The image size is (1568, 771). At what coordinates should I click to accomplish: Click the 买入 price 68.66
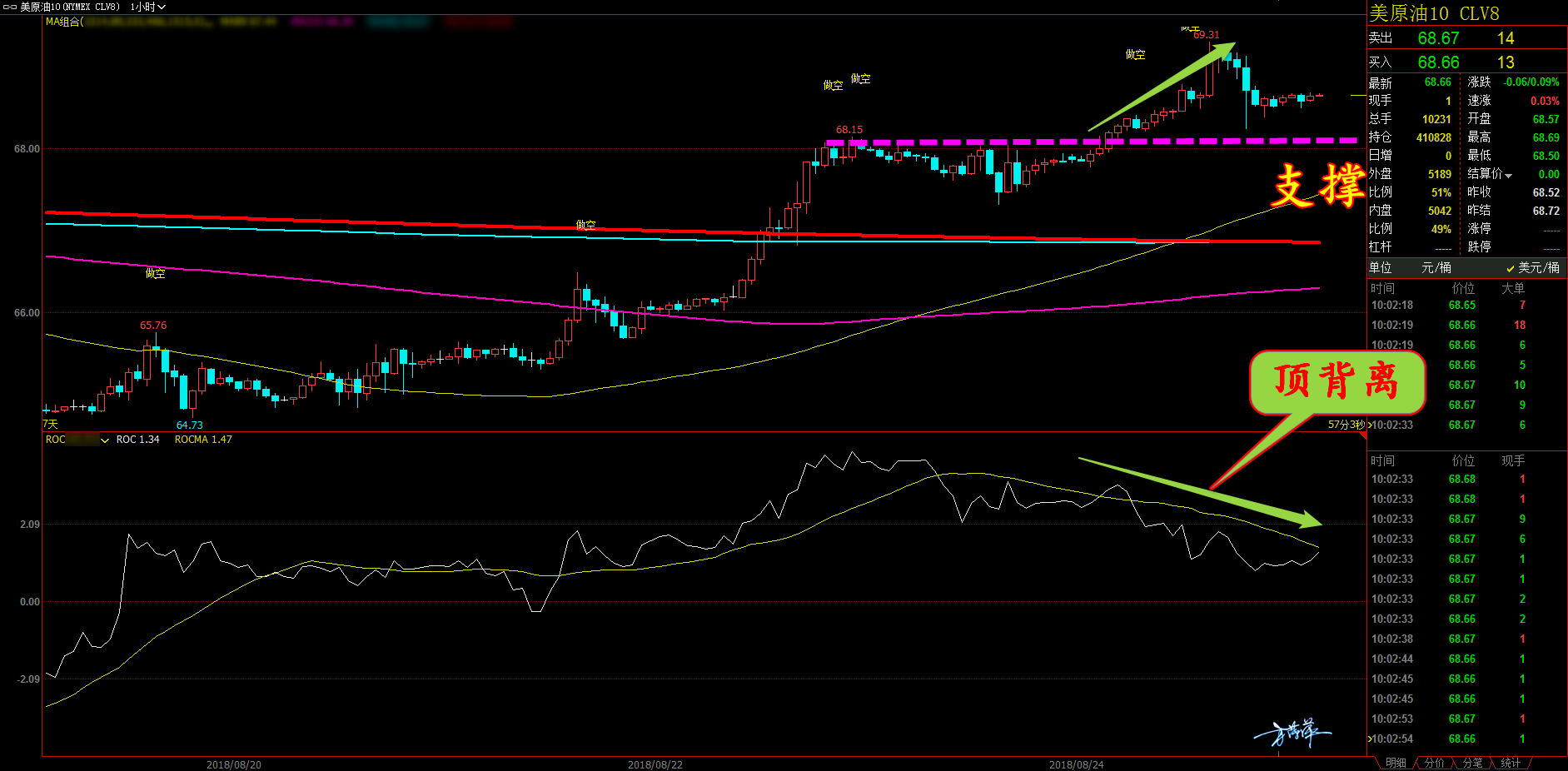1438,62
